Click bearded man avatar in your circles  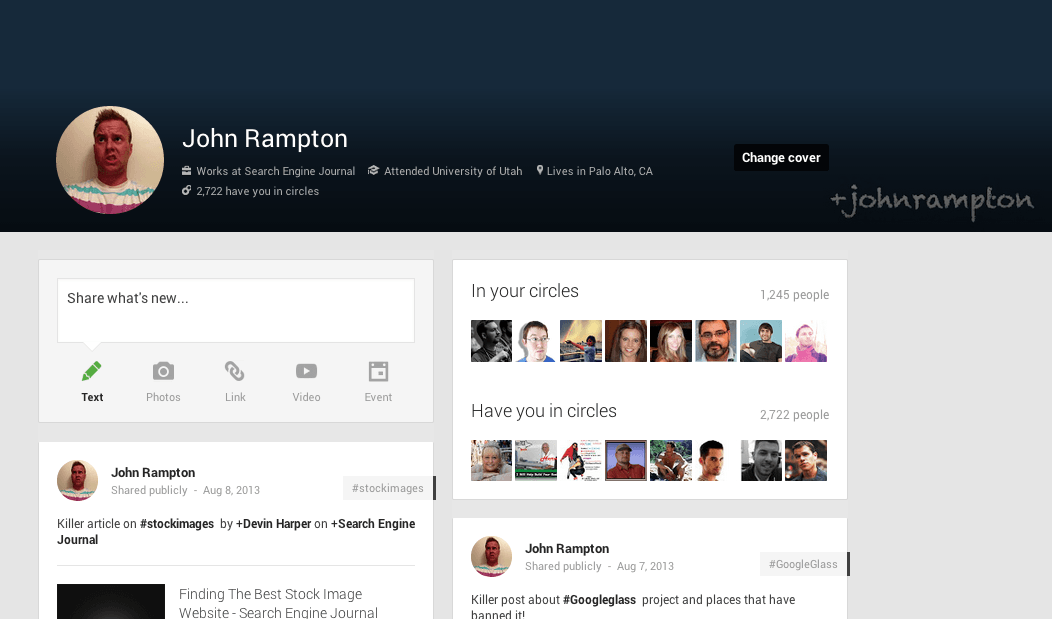[x=716, y=341]
